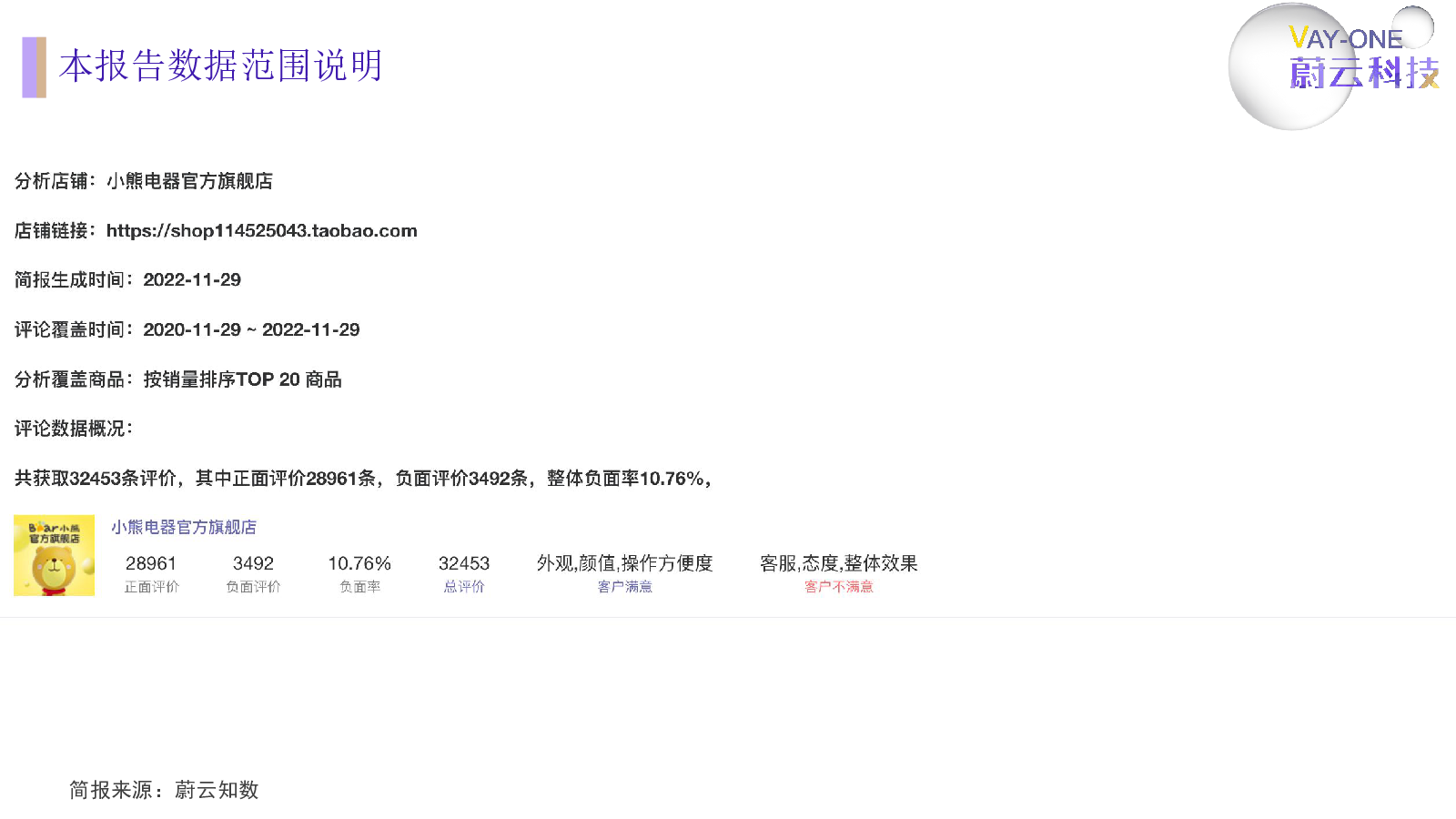
Task: Click the 负面率 percentage indicator
Action: pyautogui.click(x=360, y=587)
